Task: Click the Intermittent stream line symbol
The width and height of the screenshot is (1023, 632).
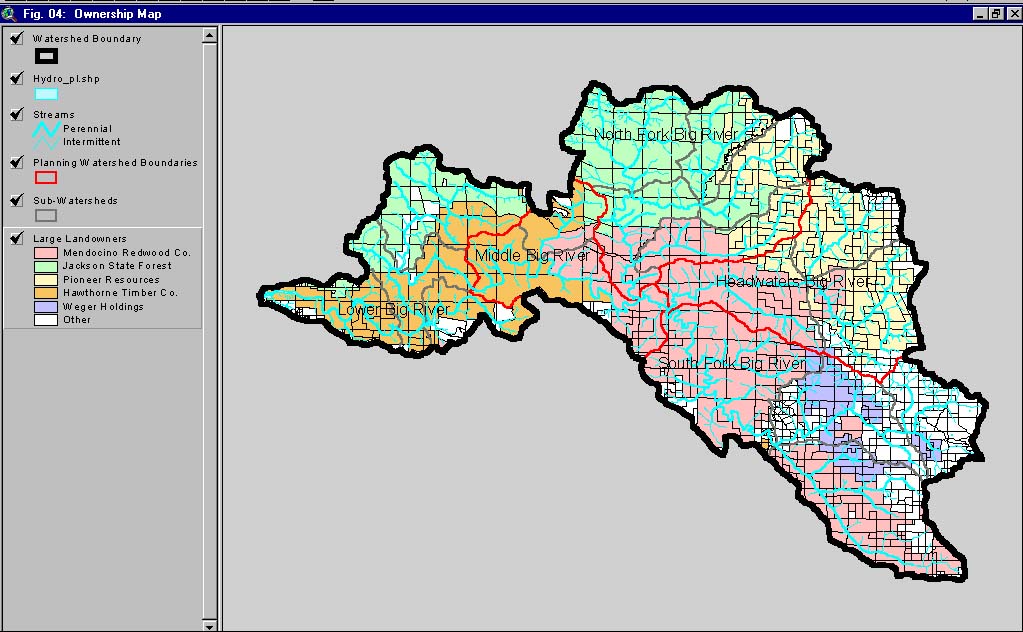Action: pos(46,142)
